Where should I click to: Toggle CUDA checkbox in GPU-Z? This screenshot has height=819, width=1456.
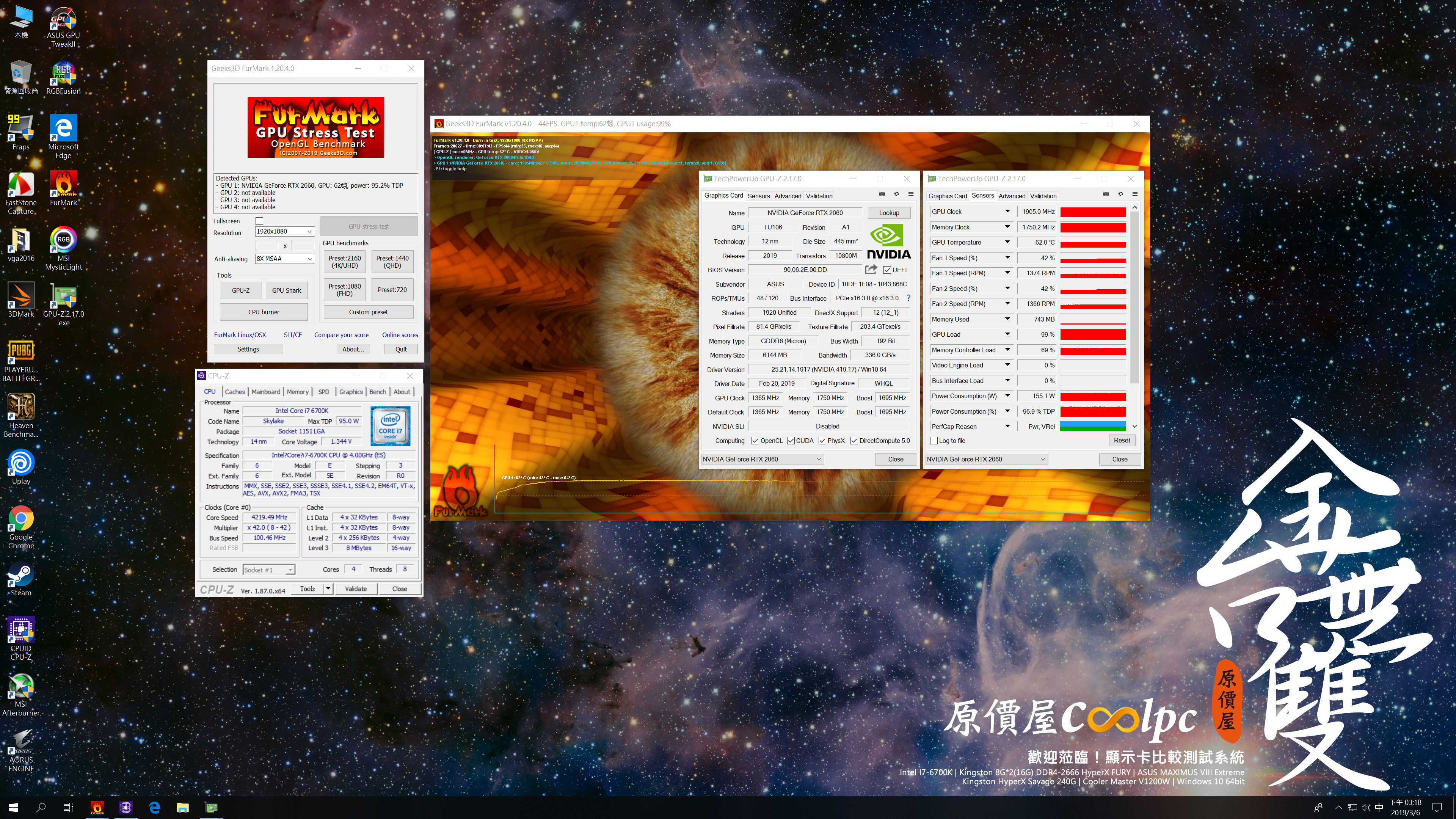[790, 440]
